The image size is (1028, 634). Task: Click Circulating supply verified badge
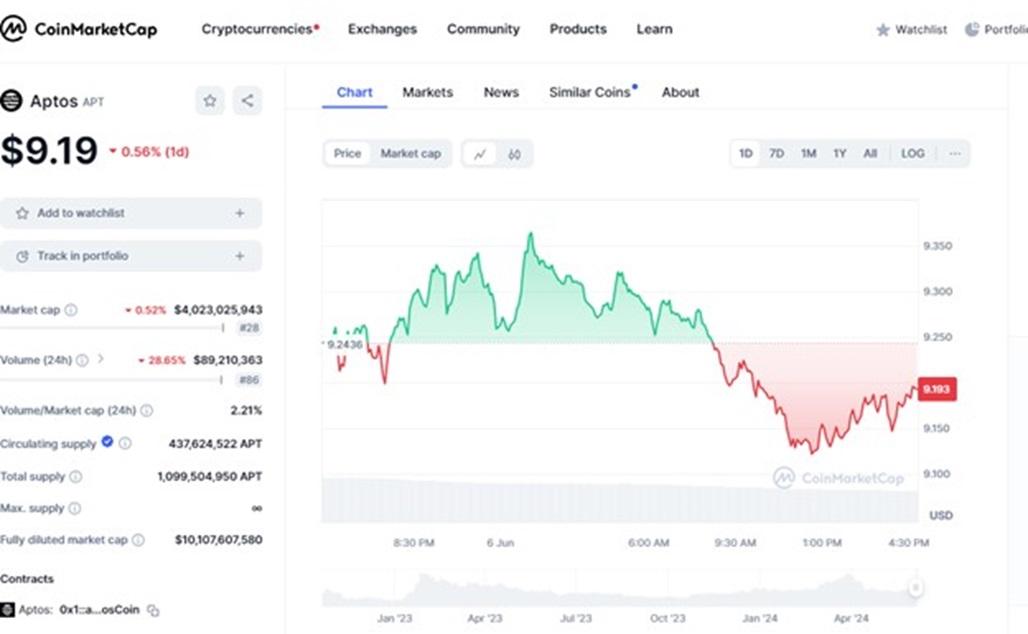tap(108, 442)
